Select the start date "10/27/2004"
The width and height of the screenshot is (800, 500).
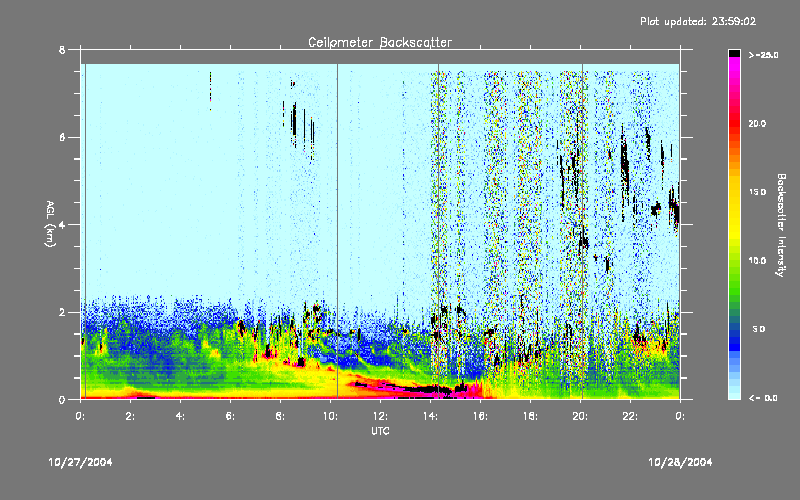pos(81,462)
